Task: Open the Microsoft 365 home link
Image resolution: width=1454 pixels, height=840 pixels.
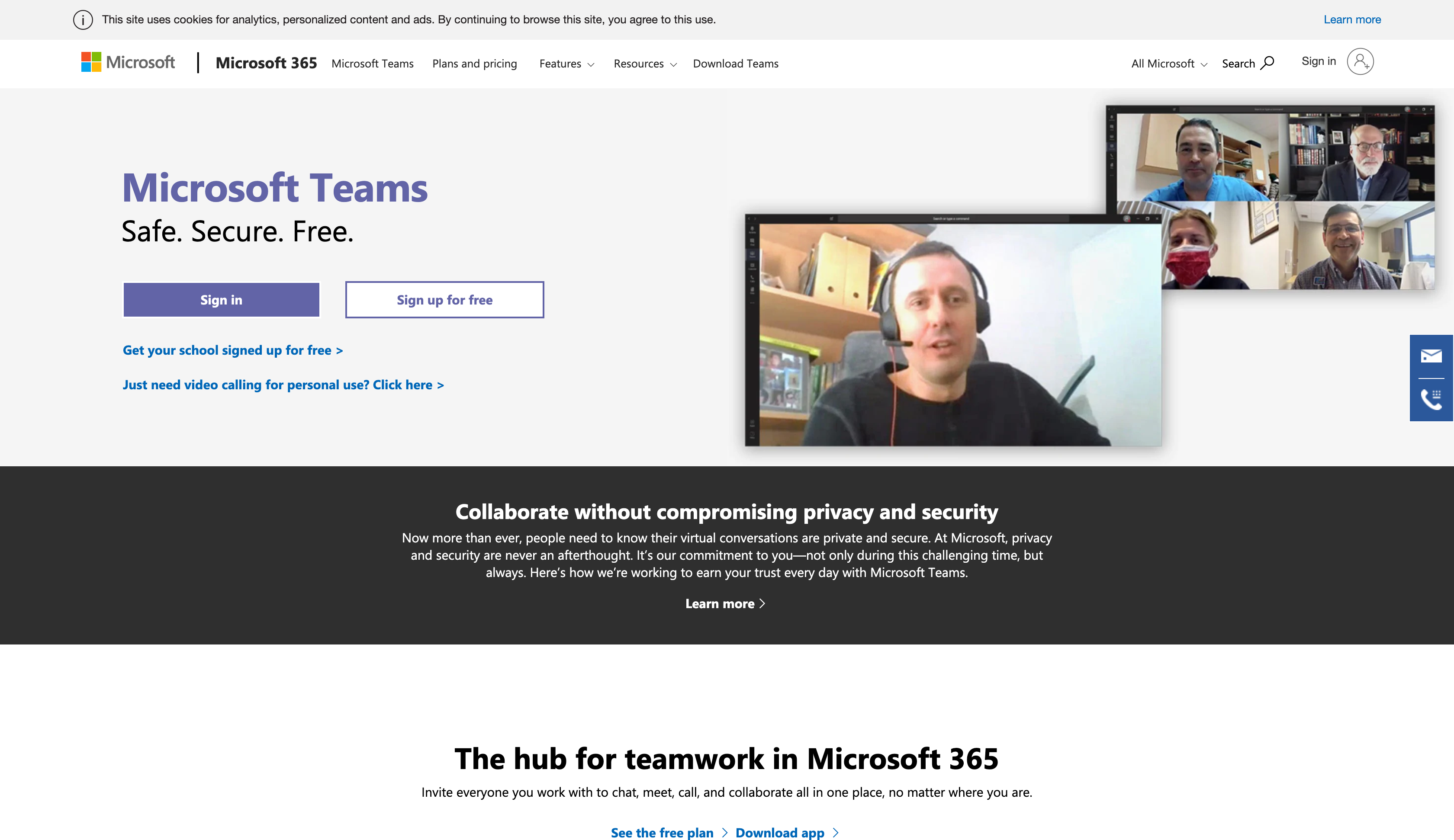Action: tap(266, 63)
